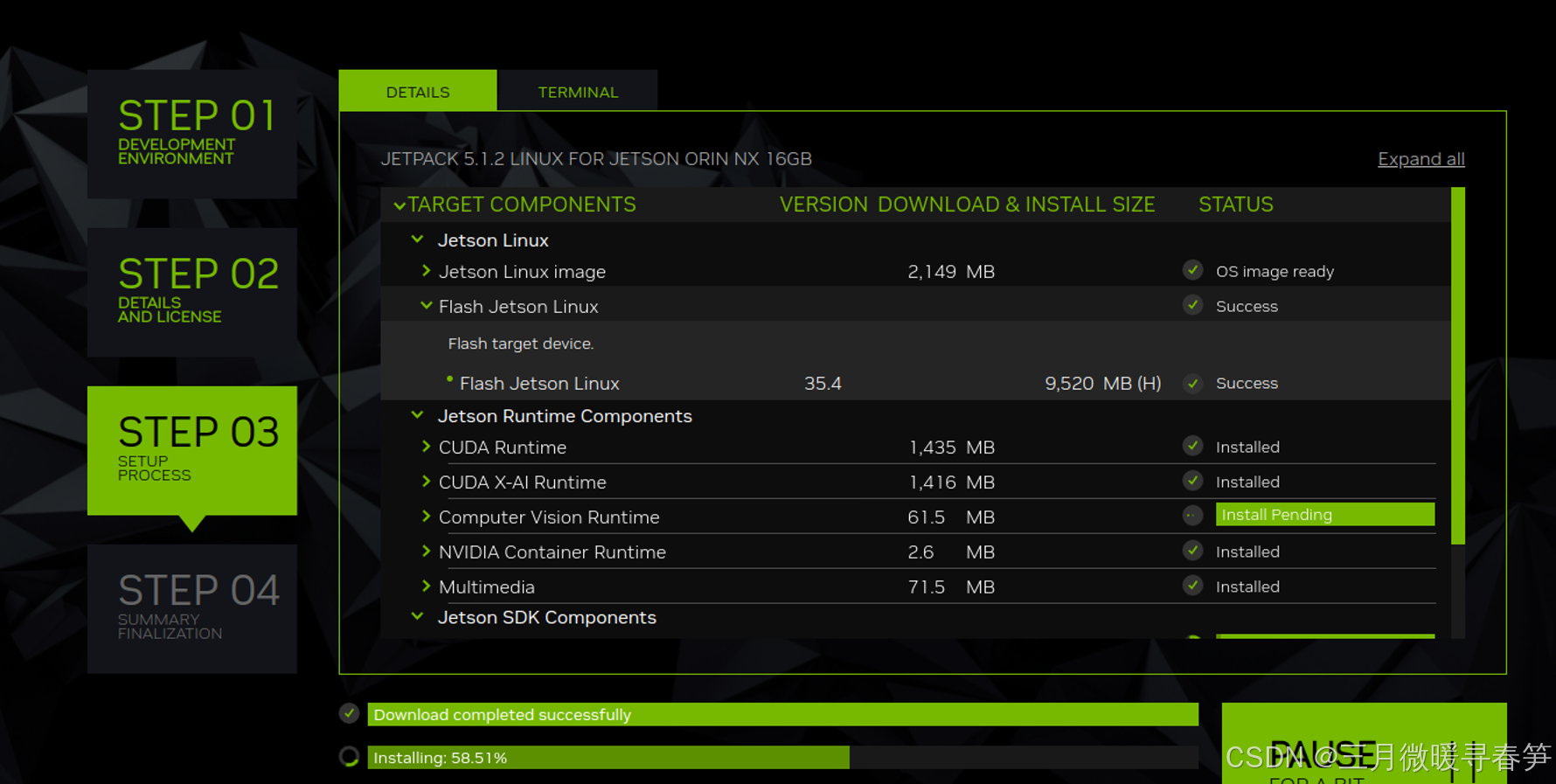Click the Success check icon beside Flash Jetson Linux header

[1192, 305]
